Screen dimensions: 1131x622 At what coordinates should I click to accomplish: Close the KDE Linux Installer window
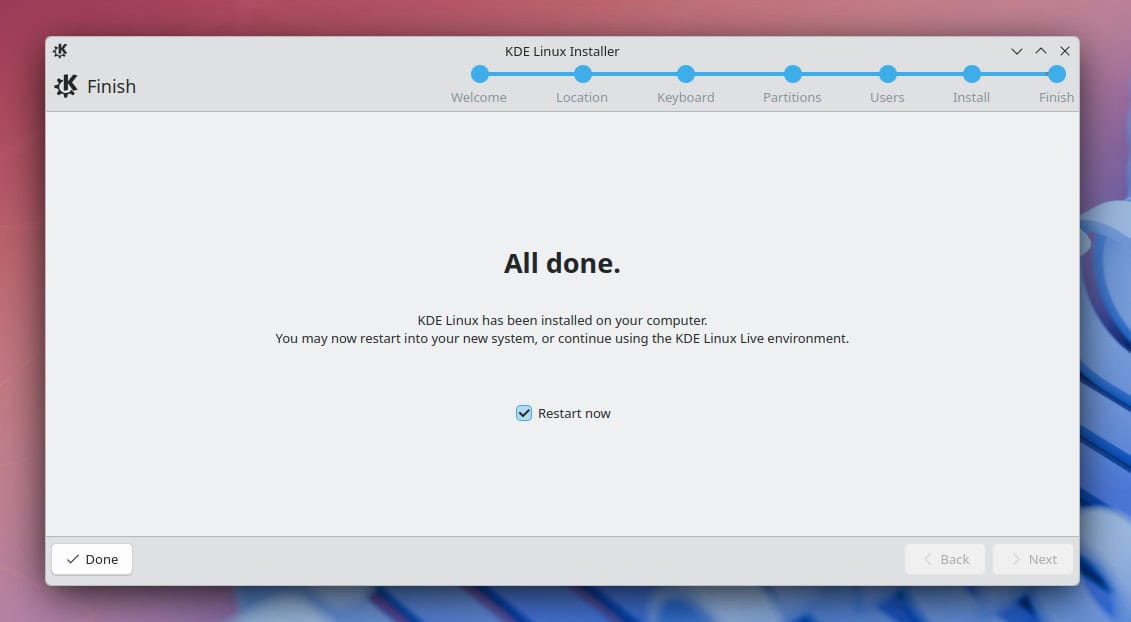1065,51
